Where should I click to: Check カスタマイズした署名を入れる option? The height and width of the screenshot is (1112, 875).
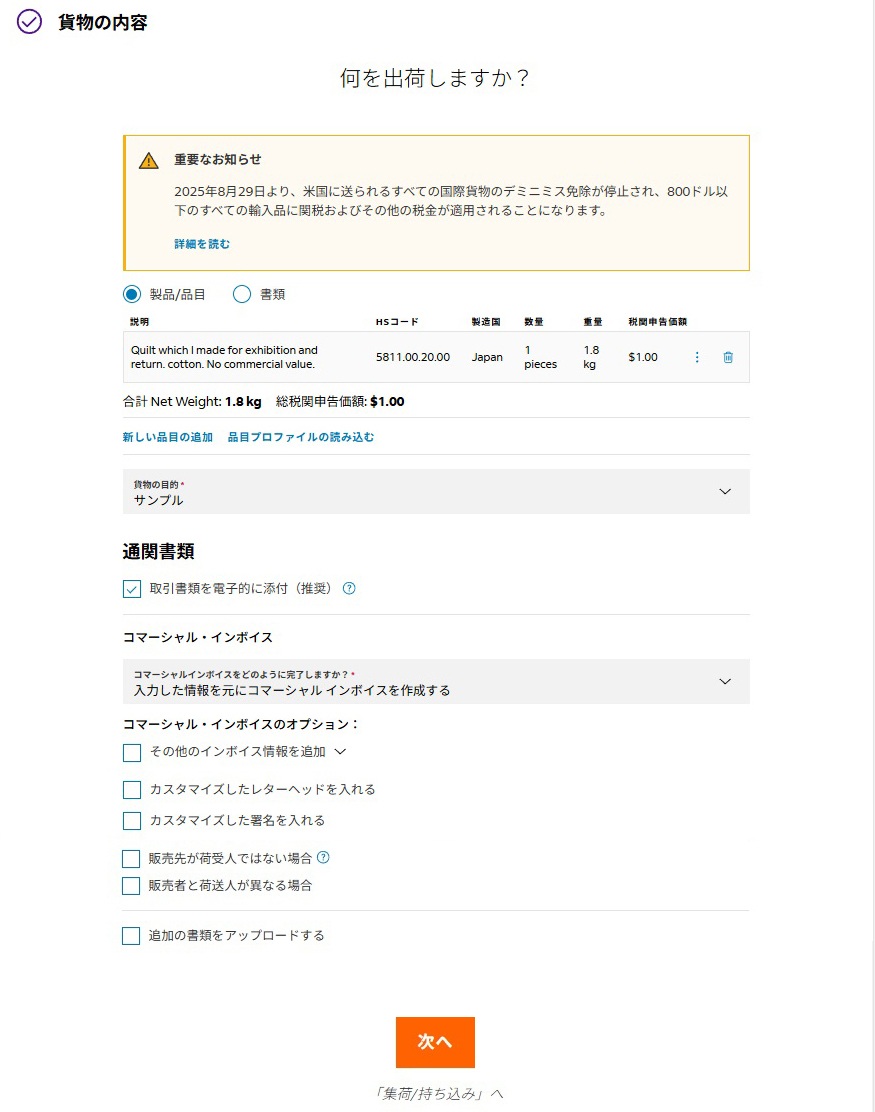click(x=132, y=821)
